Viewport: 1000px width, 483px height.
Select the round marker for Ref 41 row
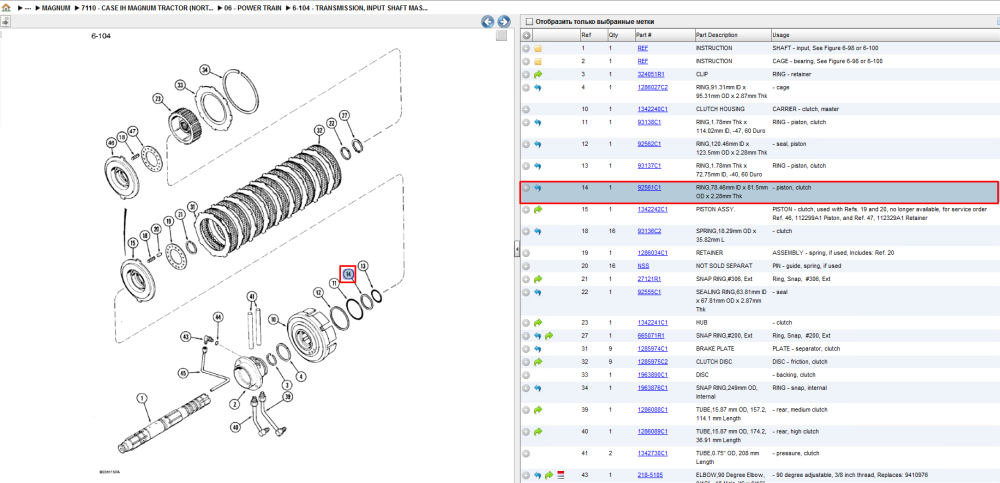[526, 454]
